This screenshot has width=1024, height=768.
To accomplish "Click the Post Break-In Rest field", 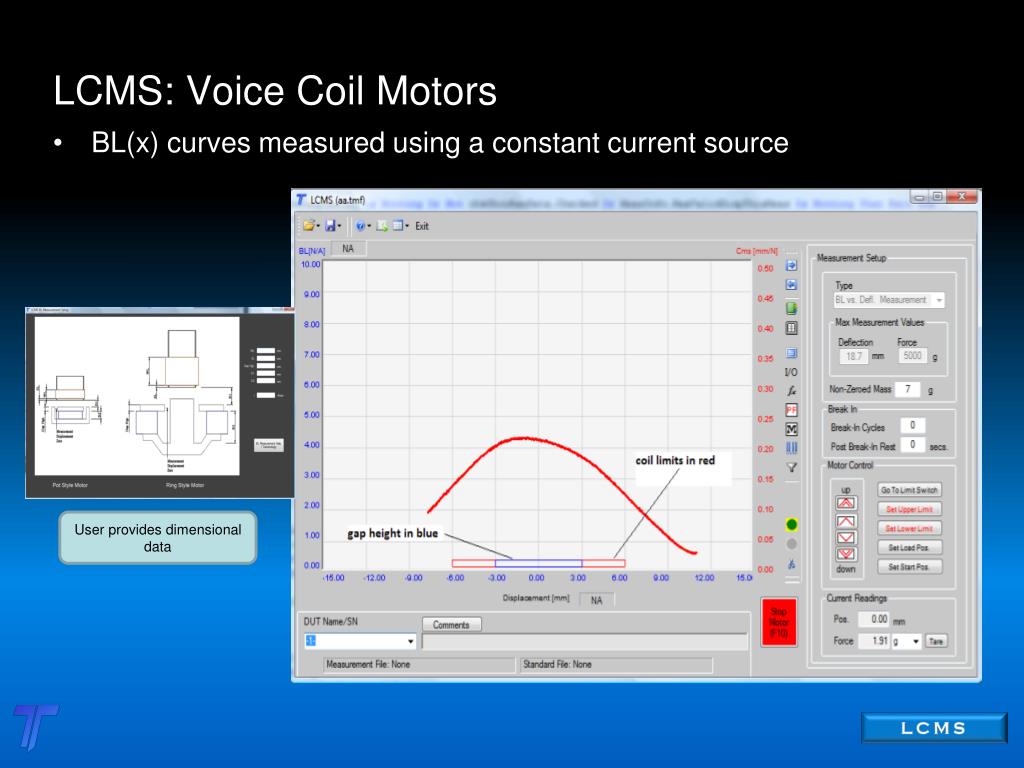I will click(x=912, y=445).
